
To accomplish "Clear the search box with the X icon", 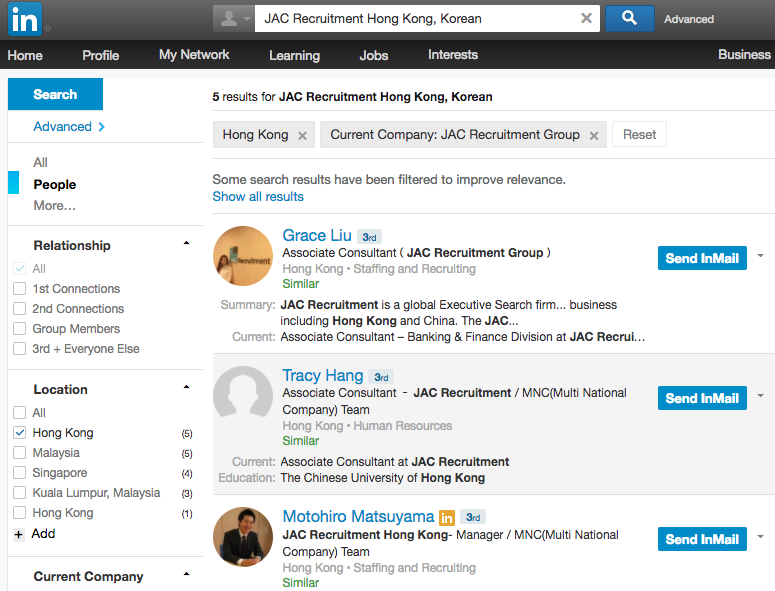I will [586, 18].
